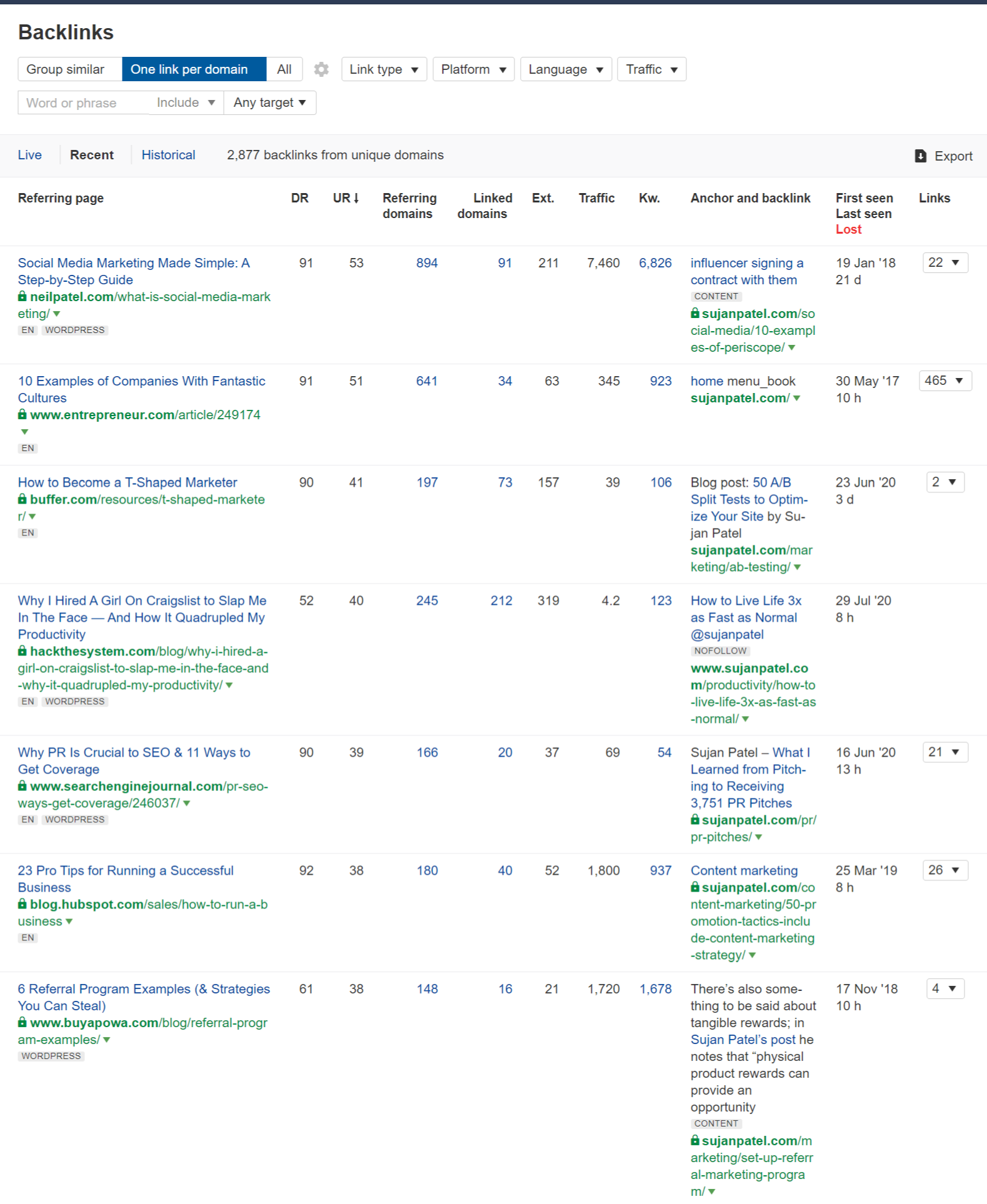
Task: Open the T-Shaped Marketer article link
Action: coord(128,482)
